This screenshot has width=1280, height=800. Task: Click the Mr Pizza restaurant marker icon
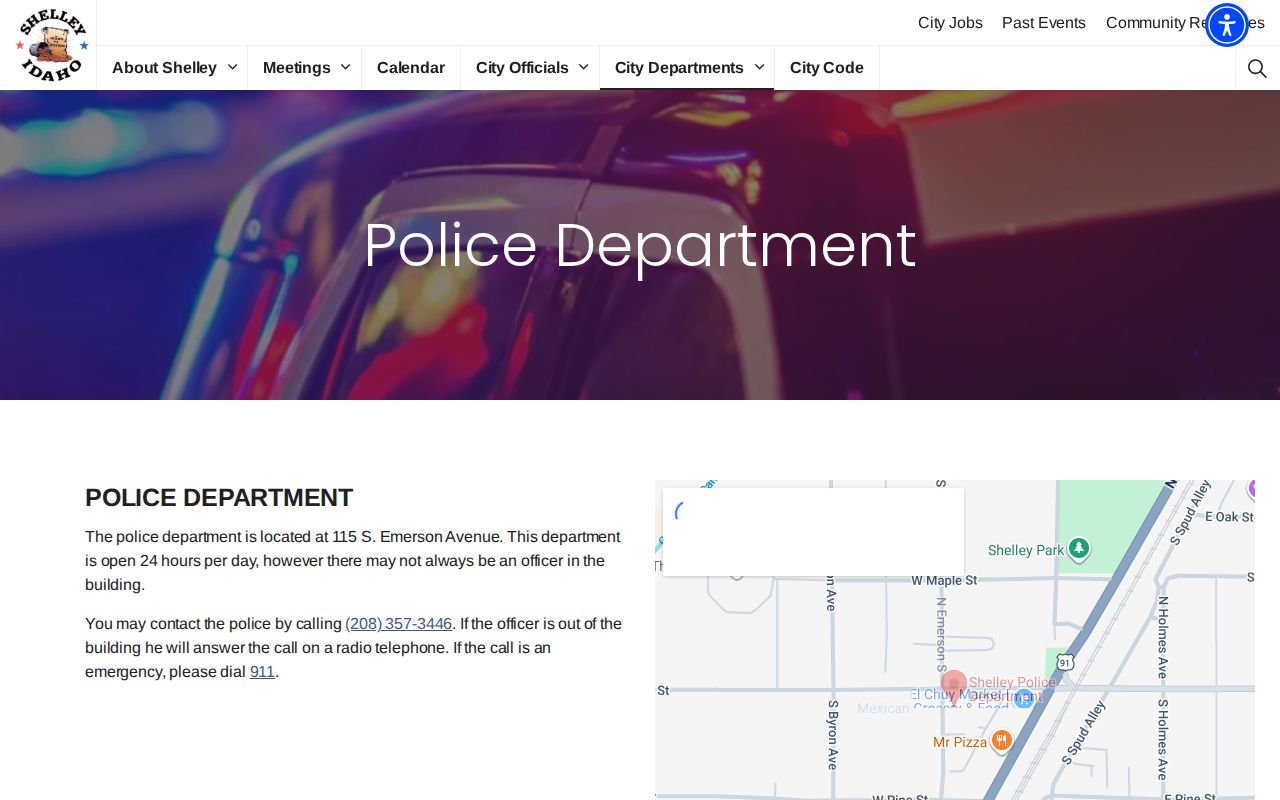1001,740
